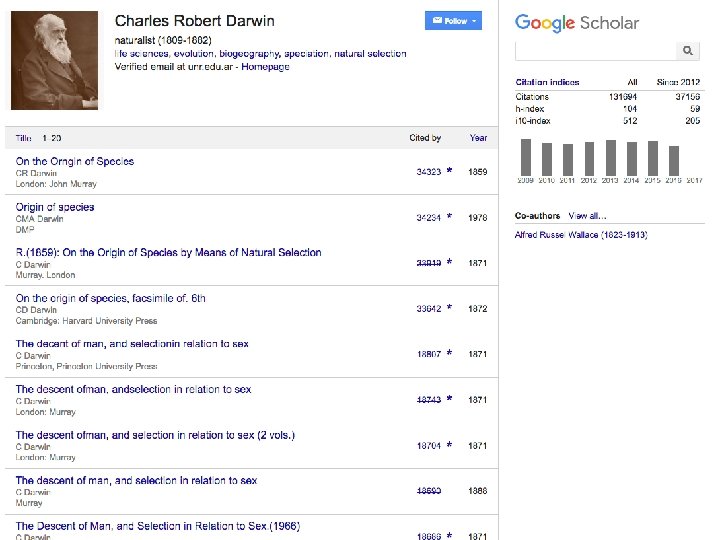The height and width of the screenshot is (540, 720).
Task: Click the 'View all...' co-authors link
Action: point(587,216)
